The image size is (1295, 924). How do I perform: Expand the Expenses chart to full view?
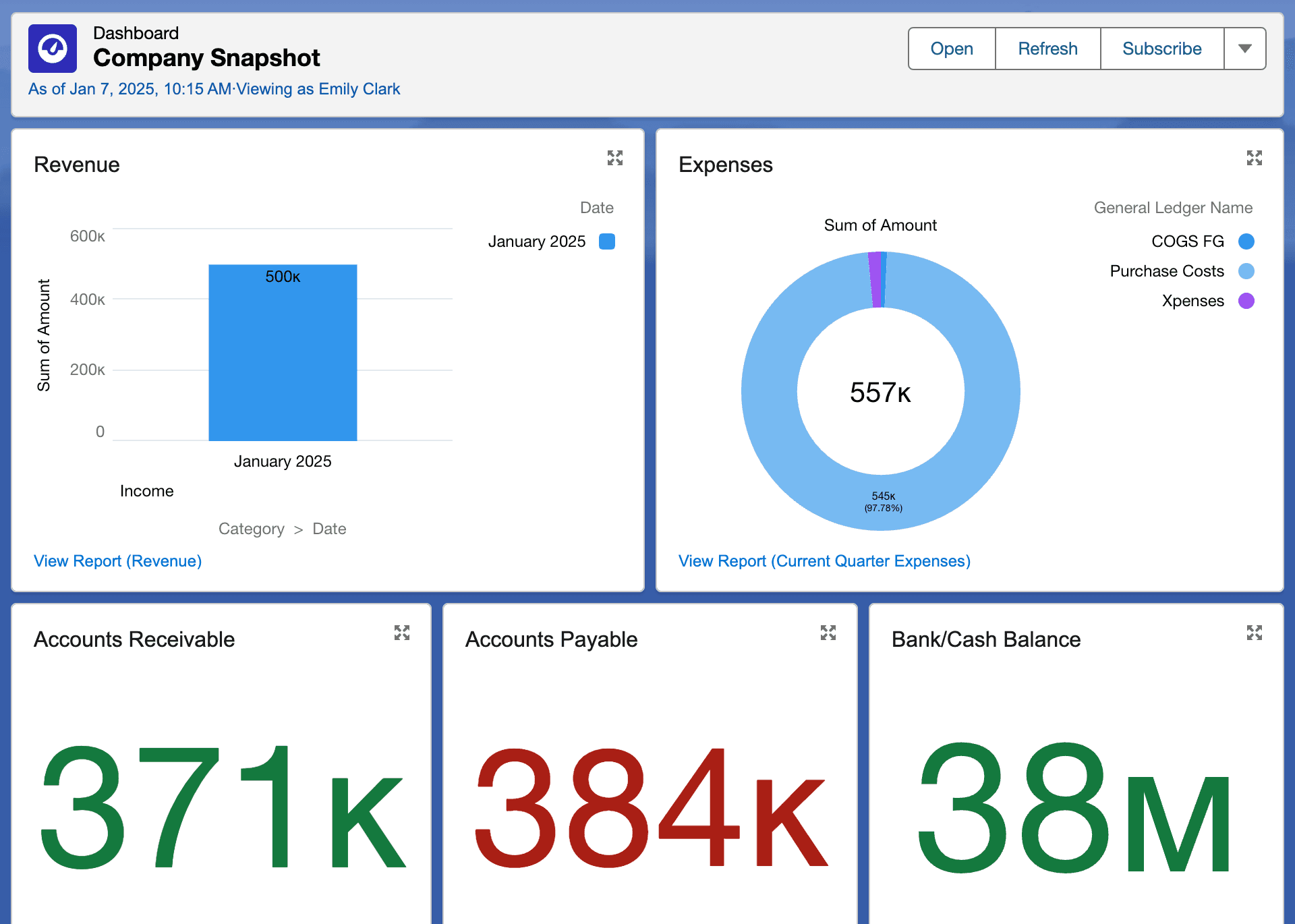click(1254, 158)
